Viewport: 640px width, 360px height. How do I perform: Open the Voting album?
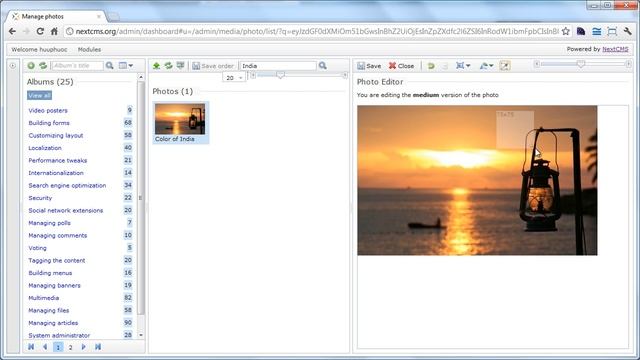click(x=37, y=248)
